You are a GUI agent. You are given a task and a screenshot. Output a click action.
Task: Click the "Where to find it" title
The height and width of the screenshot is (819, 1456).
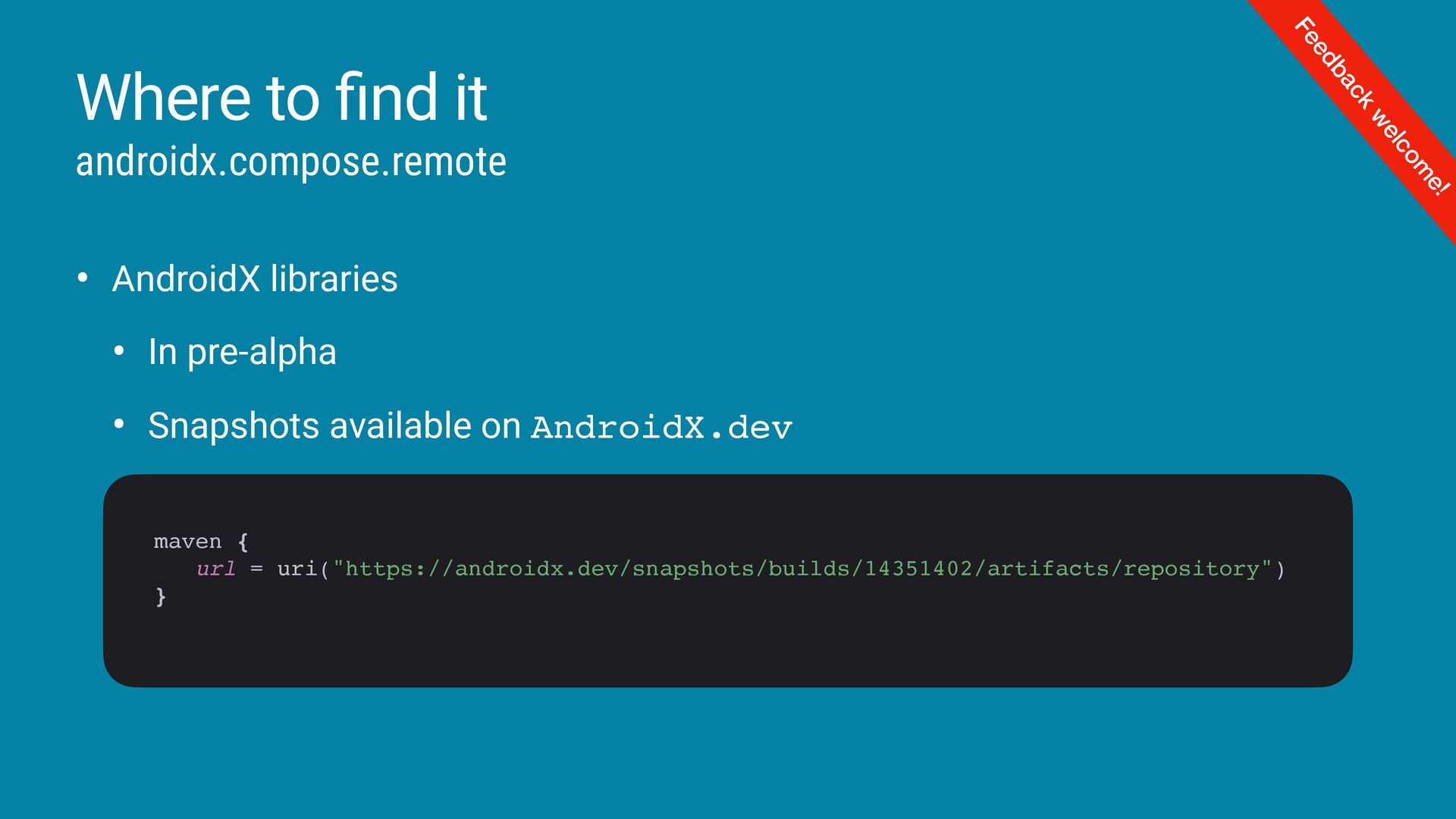click(281, 97)
